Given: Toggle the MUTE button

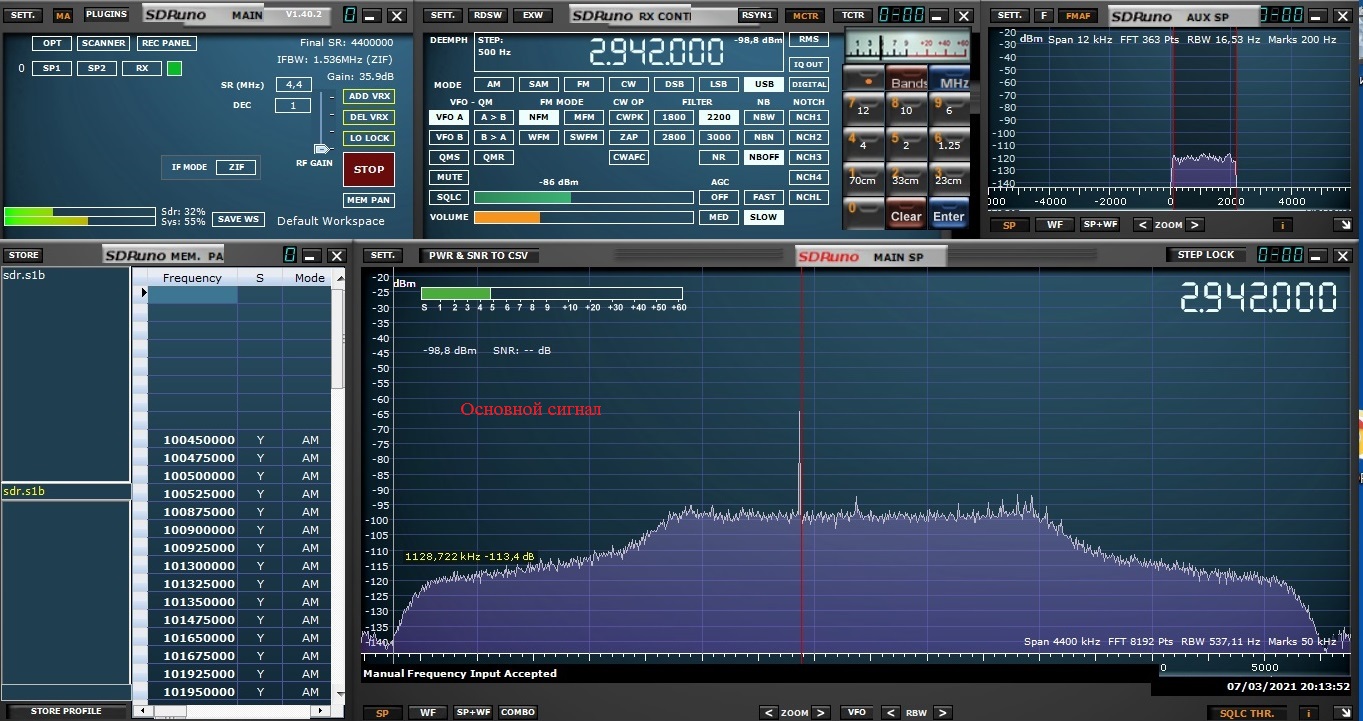Looking at the screenshot, I should pyautogui.click(x=449, y=177).
